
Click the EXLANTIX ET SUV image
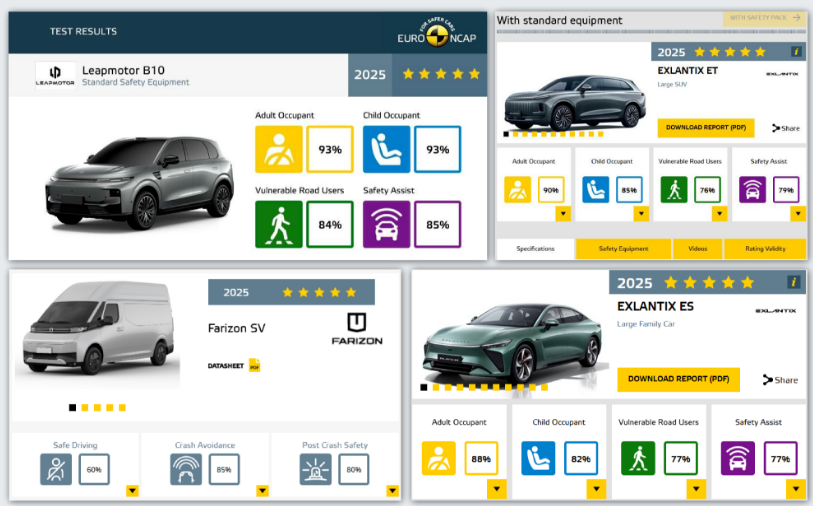pyautogui.click(x=574, y=102)
